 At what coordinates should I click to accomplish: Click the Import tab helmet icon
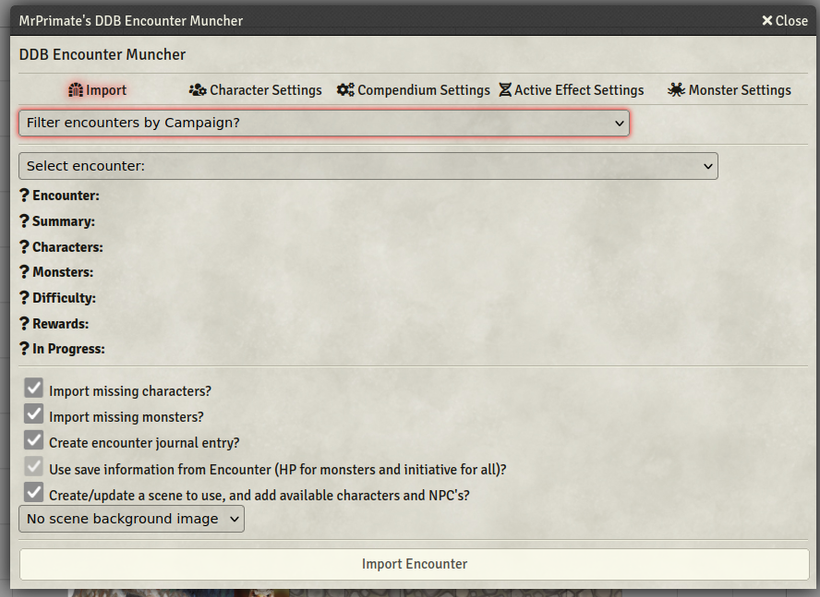click(76, 90)
